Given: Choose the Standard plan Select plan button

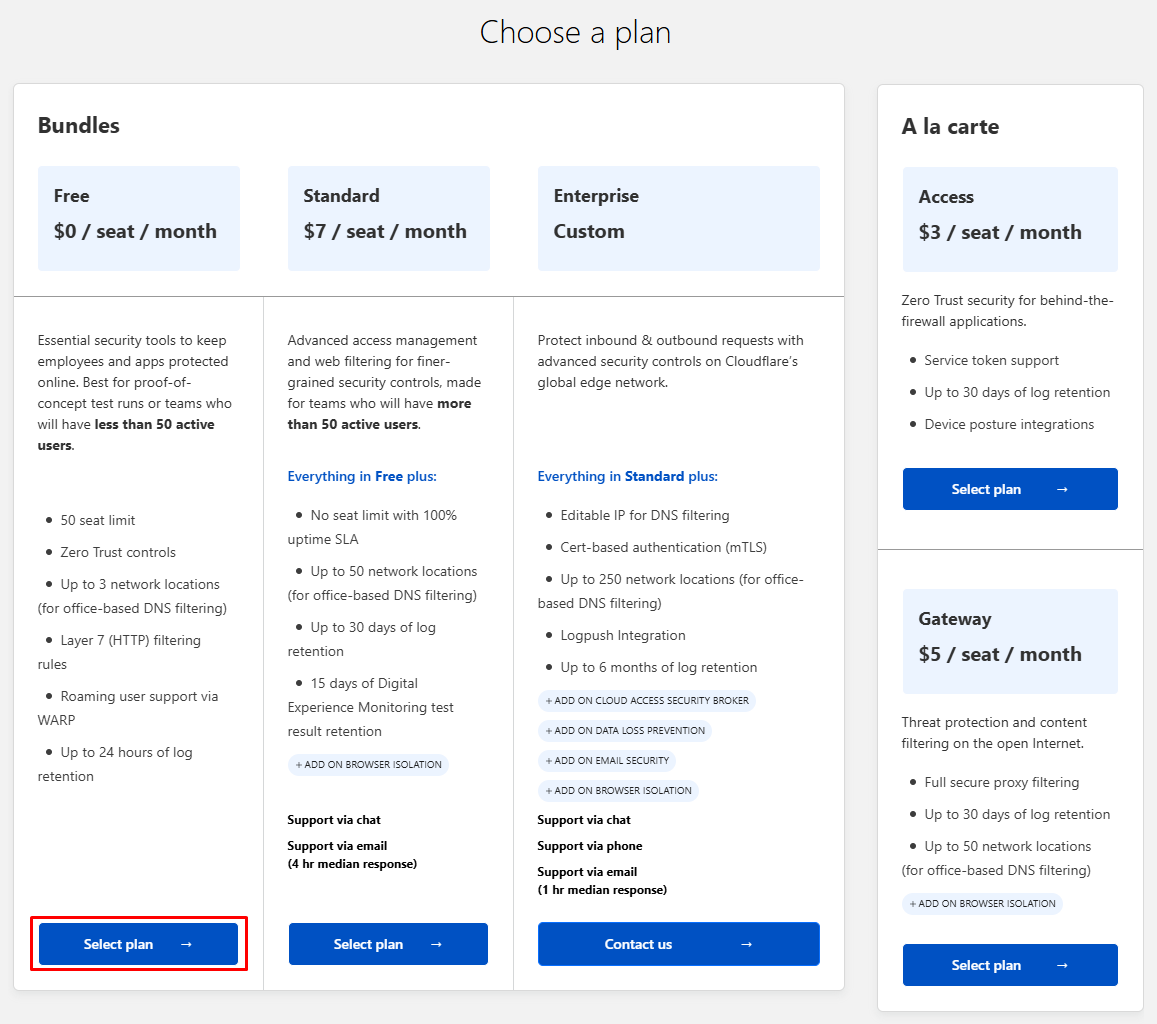Looking at the screenshot, I should click(x=388, y=944).
